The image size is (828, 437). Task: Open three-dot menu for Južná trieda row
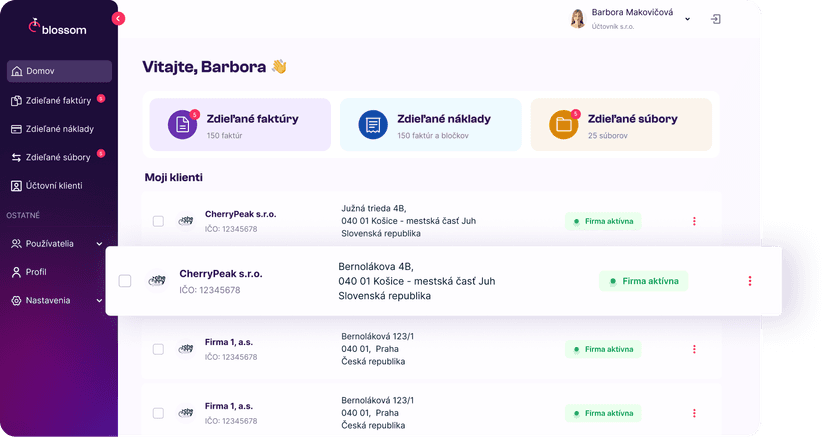[x=694, y=221]
